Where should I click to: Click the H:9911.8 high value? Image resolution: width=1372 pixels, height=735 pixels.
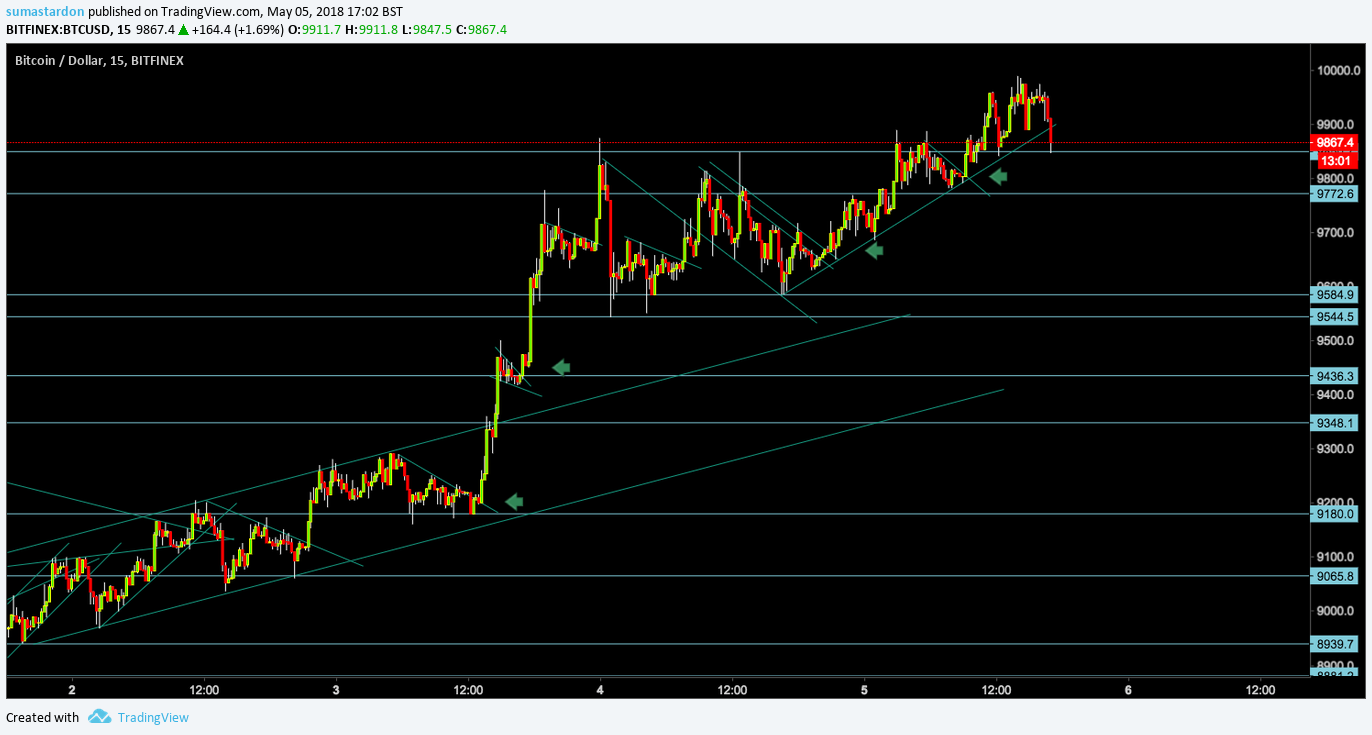pyautogui.click(x=369, y=30)
